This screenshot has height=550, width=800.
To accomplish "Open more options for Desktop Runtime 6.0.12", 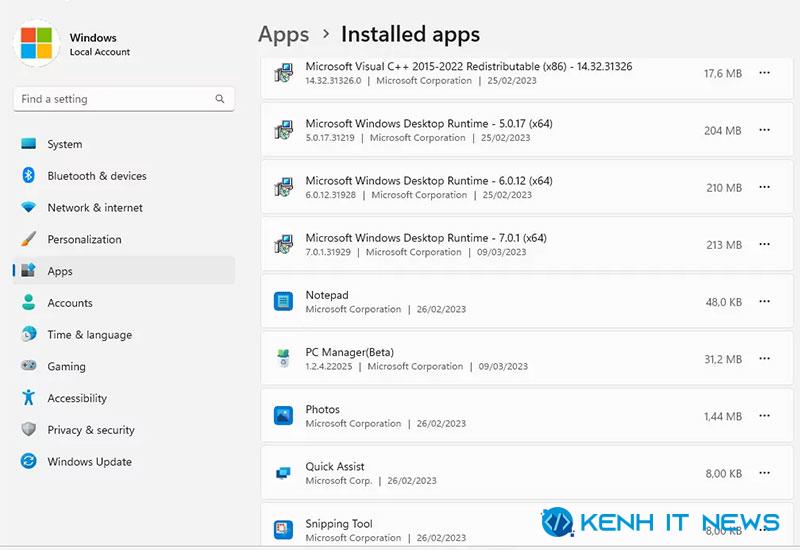I will tap(764, 187).
